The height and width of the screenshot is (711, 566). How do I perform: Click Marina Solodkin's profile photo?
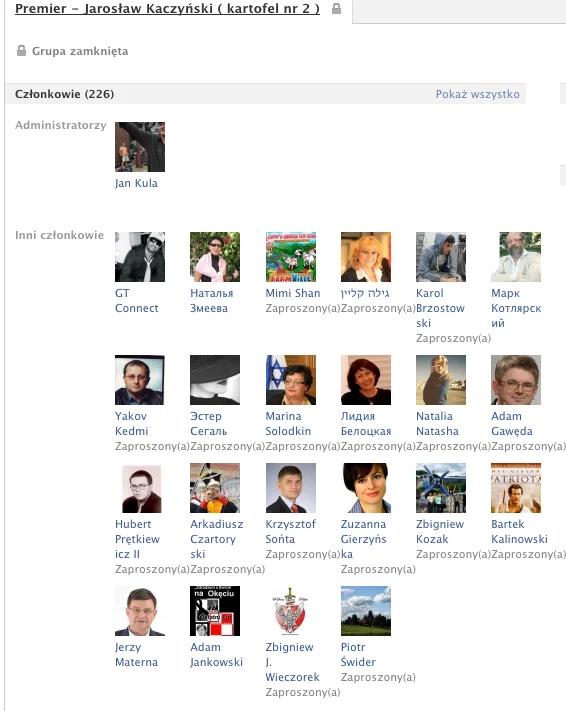click(291, 380)
